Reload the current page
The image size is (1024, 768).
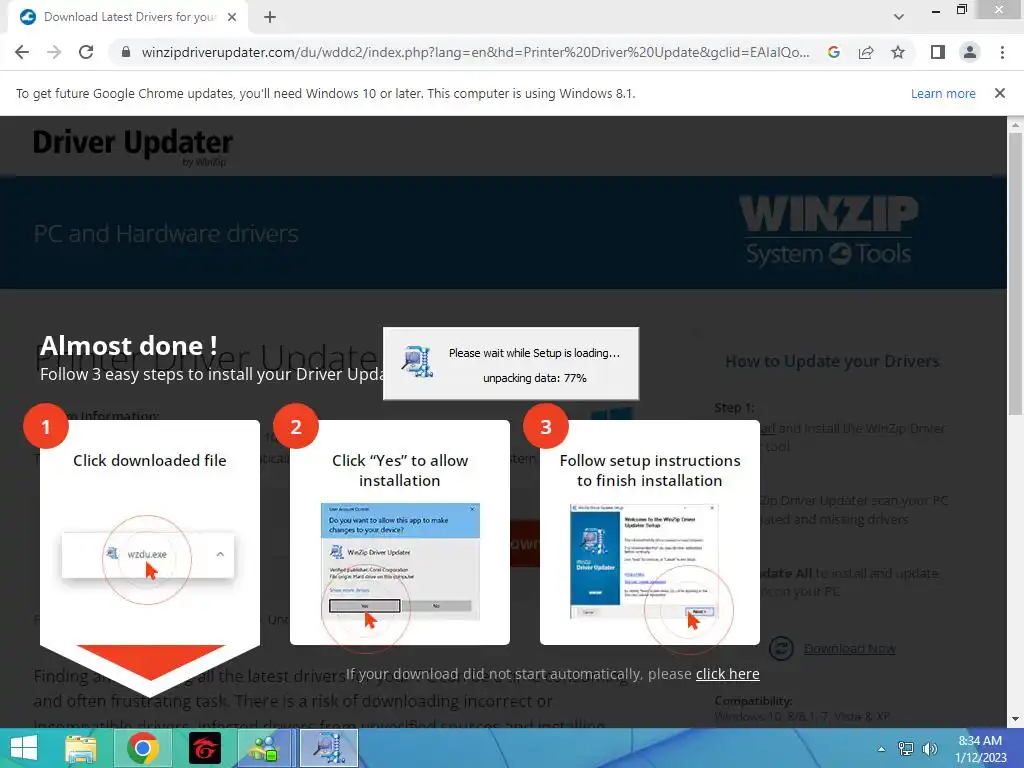coord(86,52)
